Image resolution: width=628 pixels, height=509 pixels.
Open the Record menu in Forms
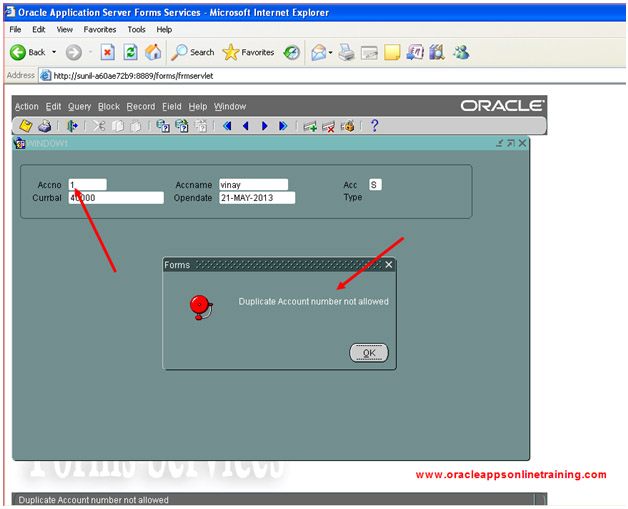click(x=140, y=106)
